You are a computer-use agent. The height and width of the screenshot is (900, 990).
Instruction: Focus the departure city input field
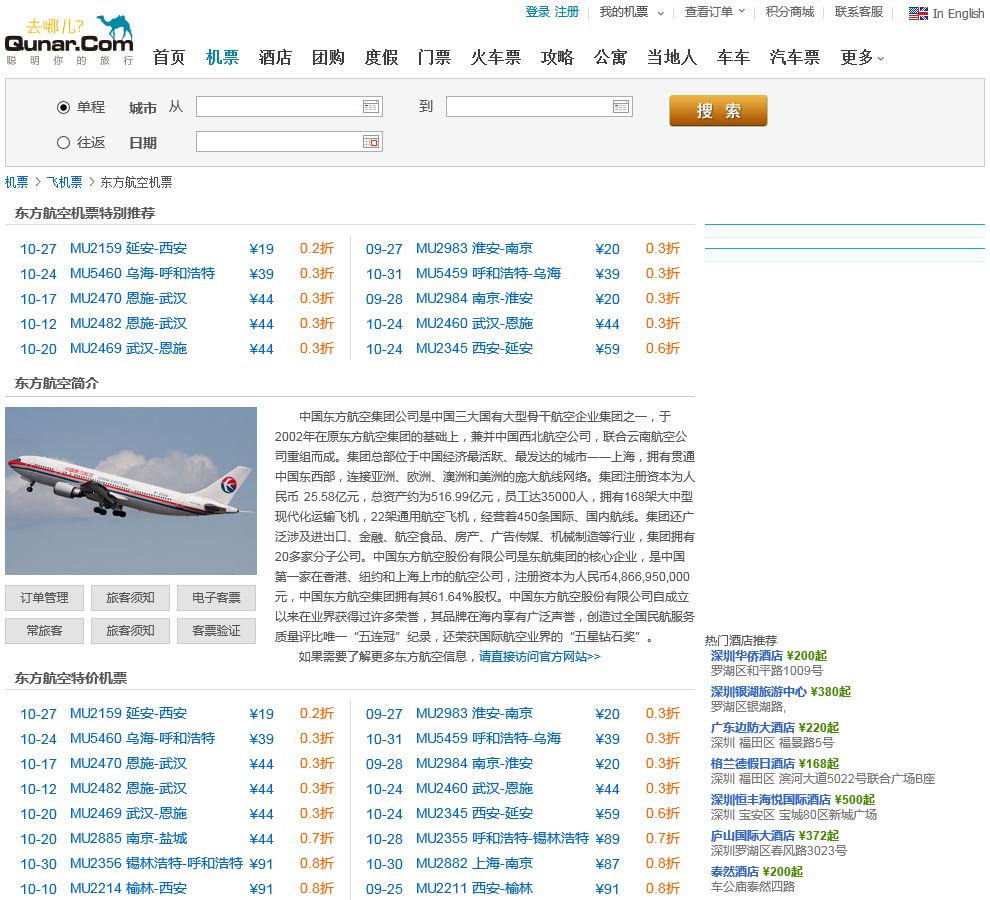[289, 107]
